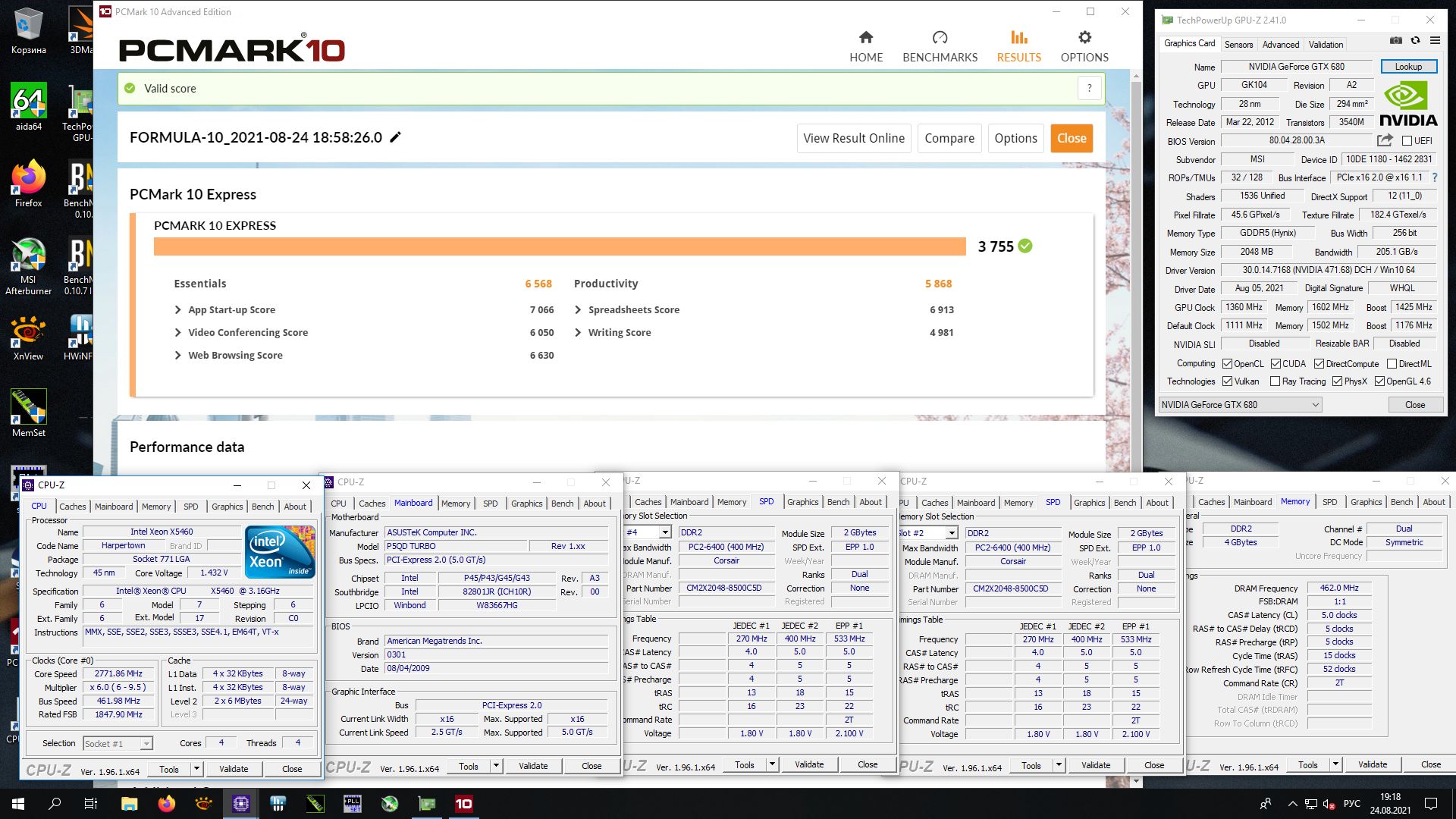This screenshot has width=1456, height=819.
Task: Toggle OpenCL checkbox in GPU-Z
Action: coord(1227,364)
